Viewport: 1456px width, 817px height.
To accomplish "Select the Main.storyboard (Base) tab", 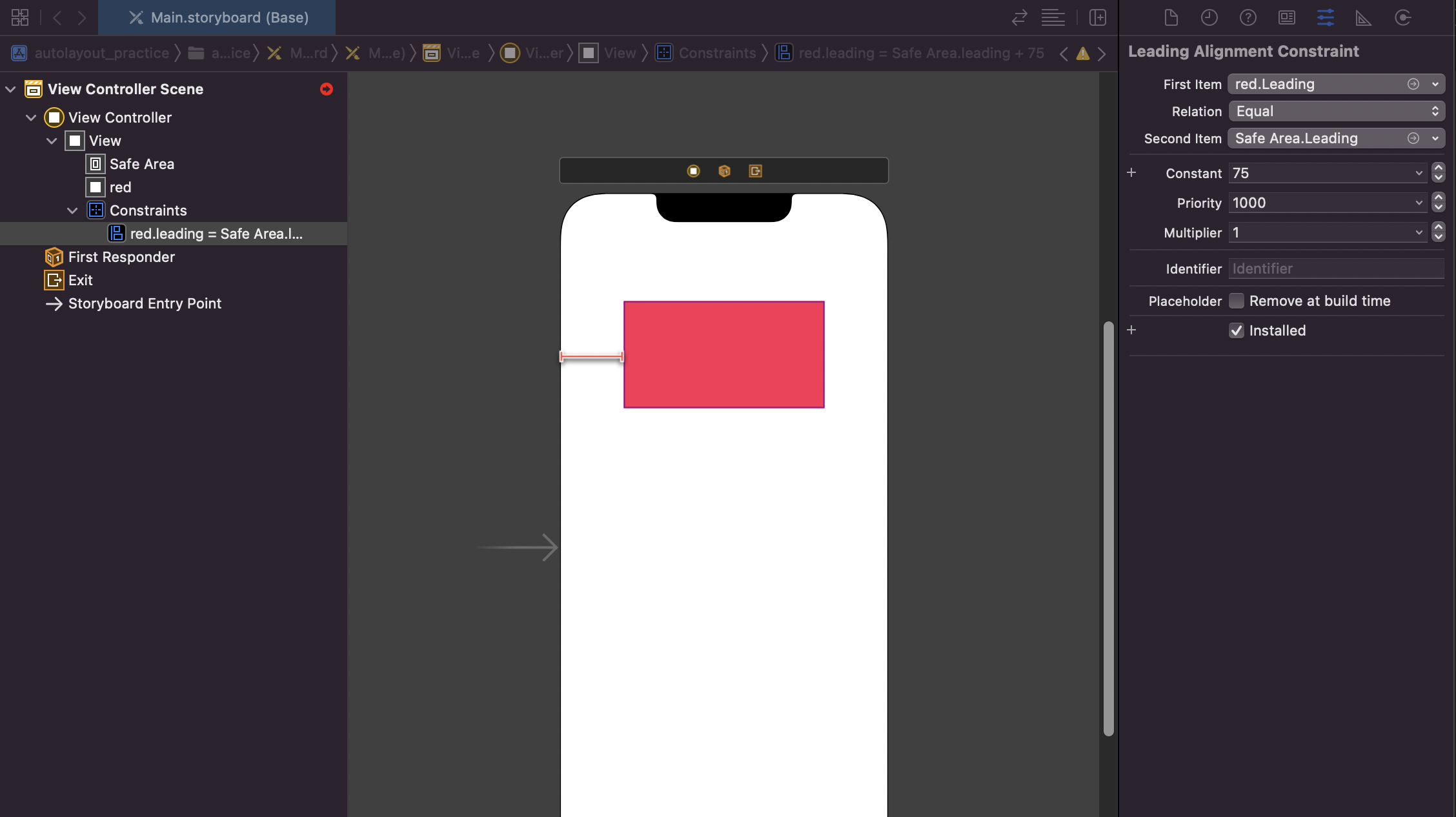I will coord(218,17).
